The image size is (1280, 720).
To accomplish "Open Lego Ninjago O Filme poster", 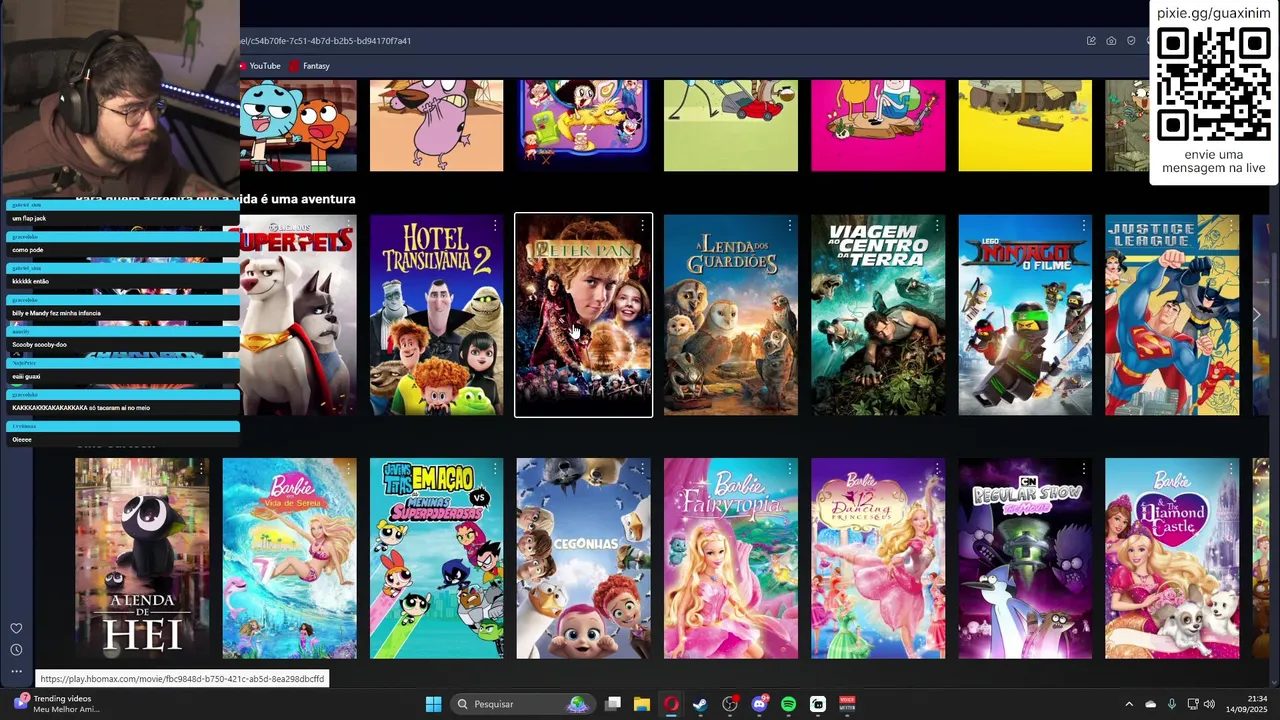I will click(1025, 315).
